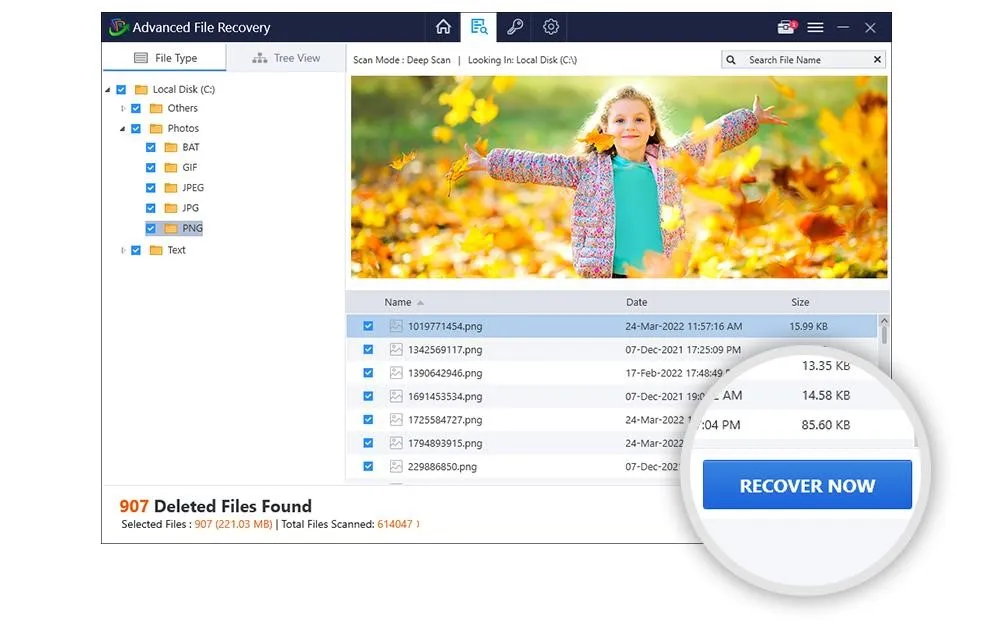
Task: Click the key registration icon
Action: click(515, 27)
